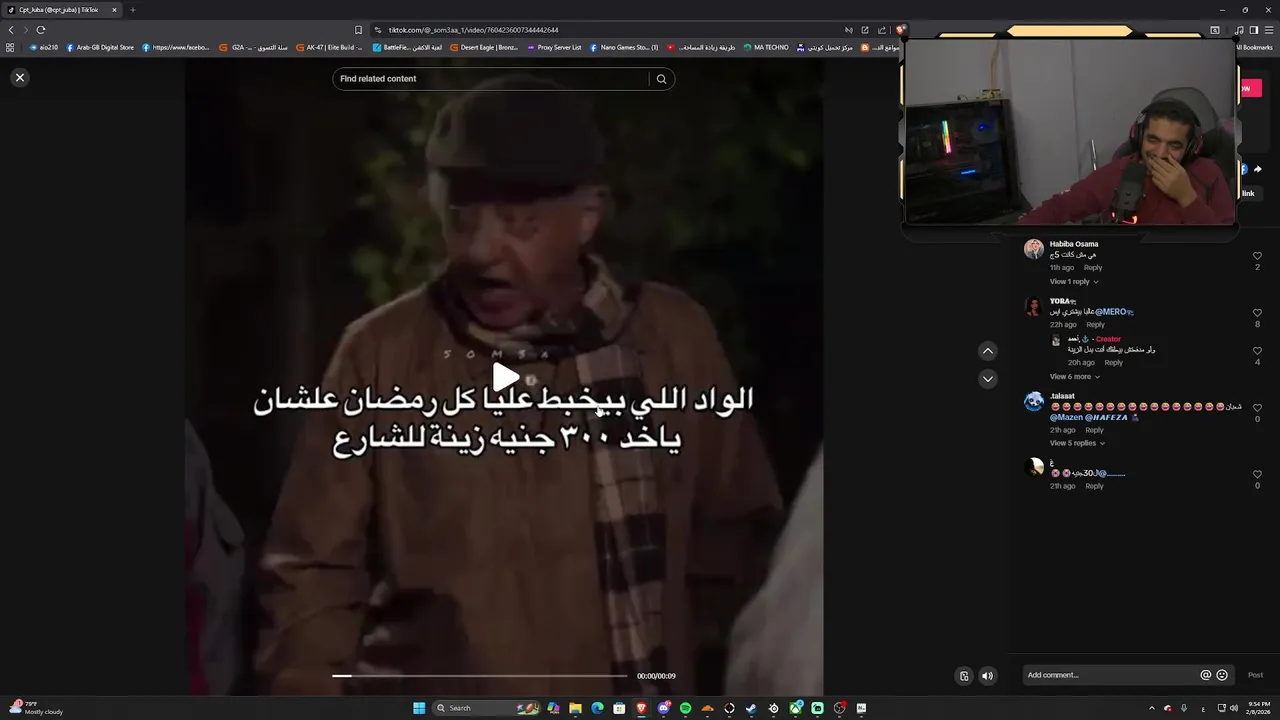The width and height of the screenshot is (1280, 720).
Task: Open Microsoft Store from taskbar
Action: tap(619, 708)
